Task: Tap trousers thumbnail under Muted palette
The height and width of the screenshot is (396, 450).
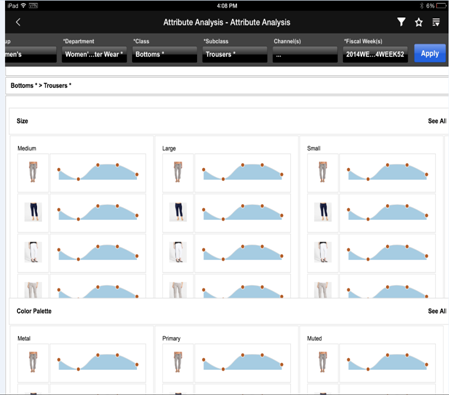Action: pos(322,362)
